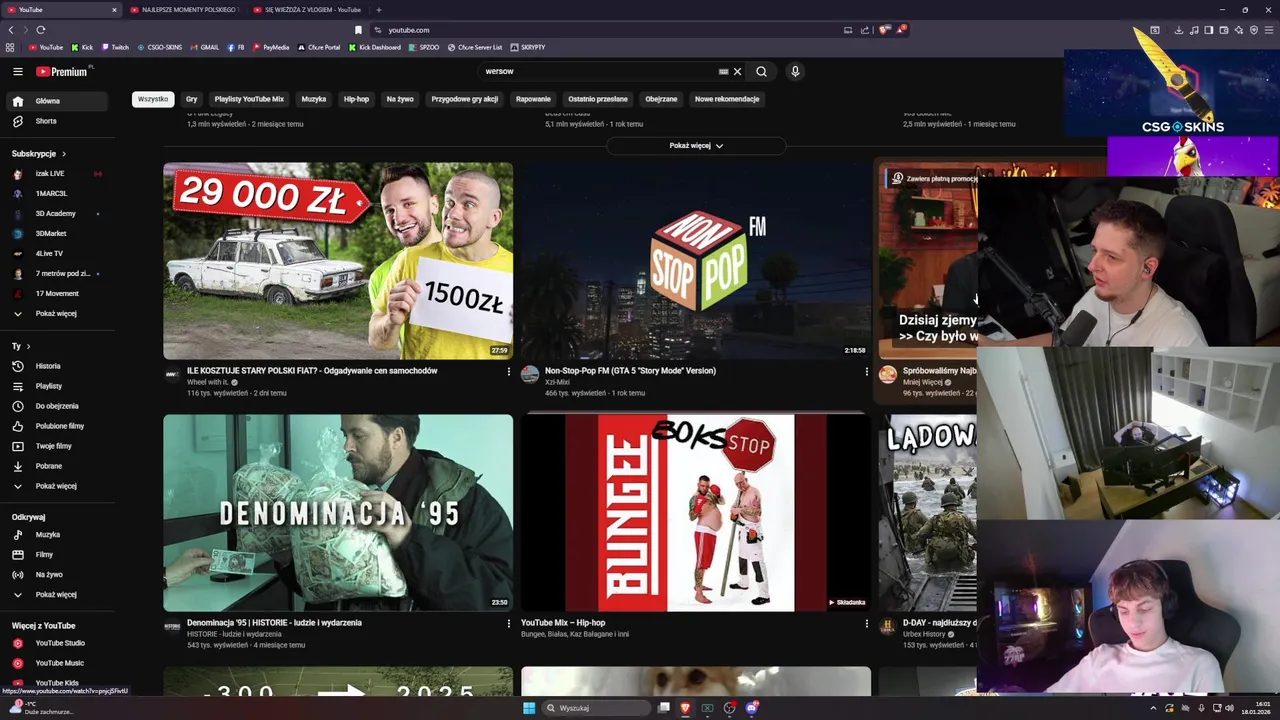Expand Pokaż więcej under Subskrypcje
This screenshot has width=1280, height=720.
(x=58, y=313)
